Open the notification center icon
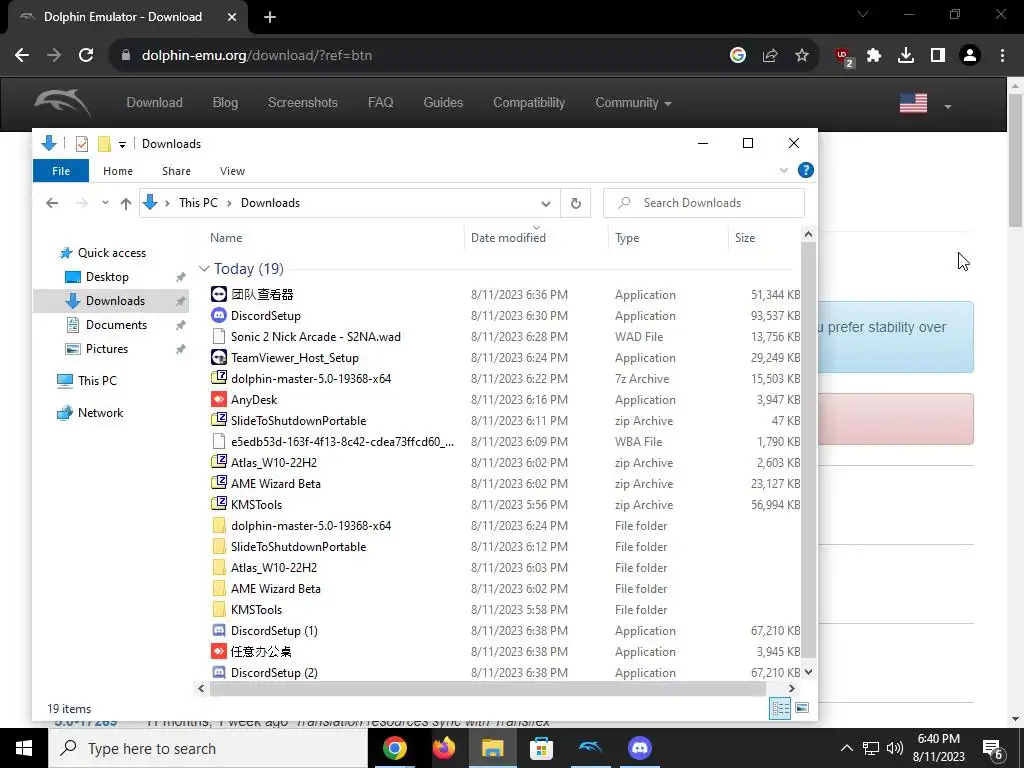This screenshot has width=1024, height=768. [x=993, y=748]
